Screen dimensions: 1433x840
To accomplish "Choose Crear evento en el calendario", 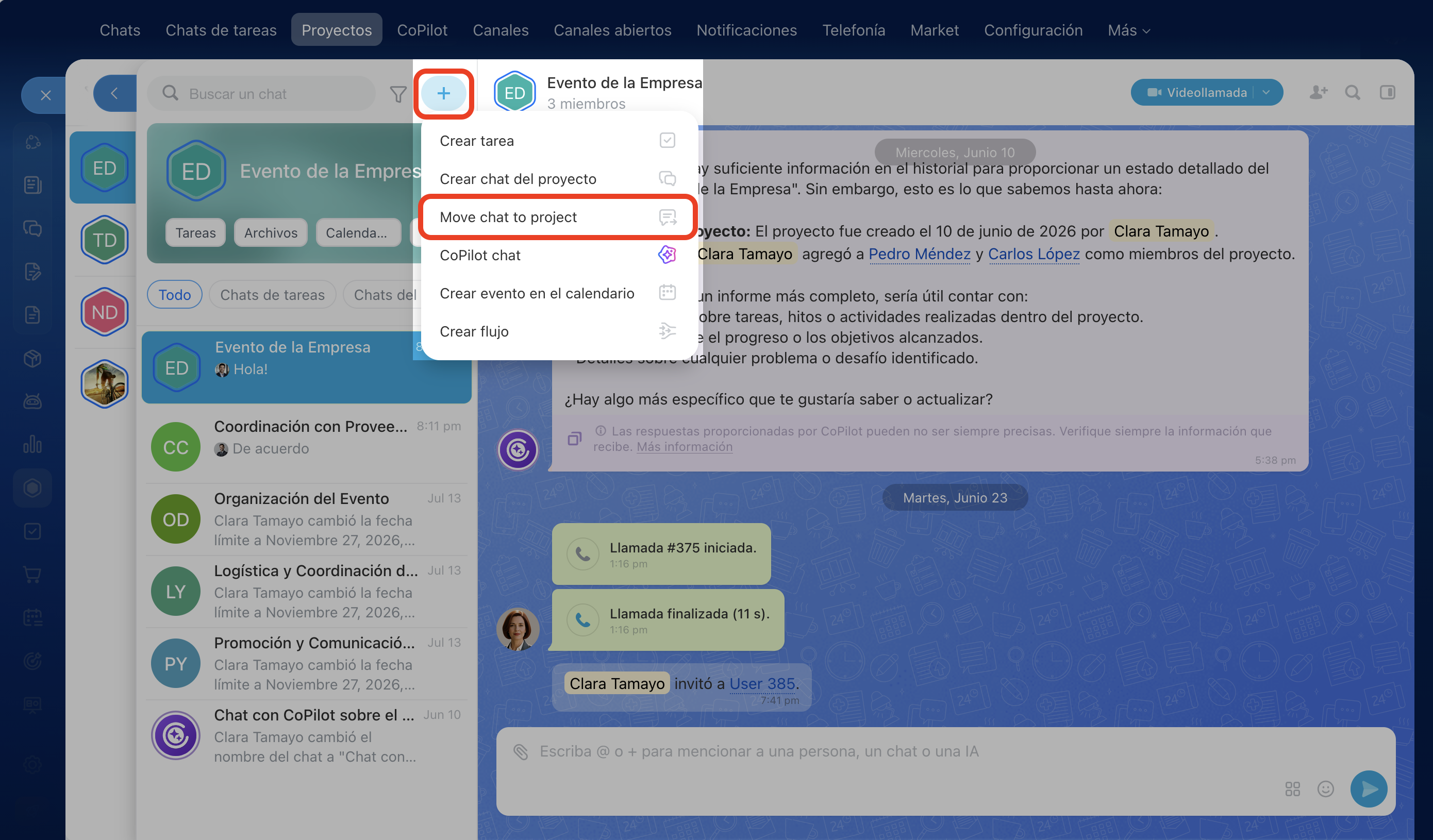I will click(558, 293).
